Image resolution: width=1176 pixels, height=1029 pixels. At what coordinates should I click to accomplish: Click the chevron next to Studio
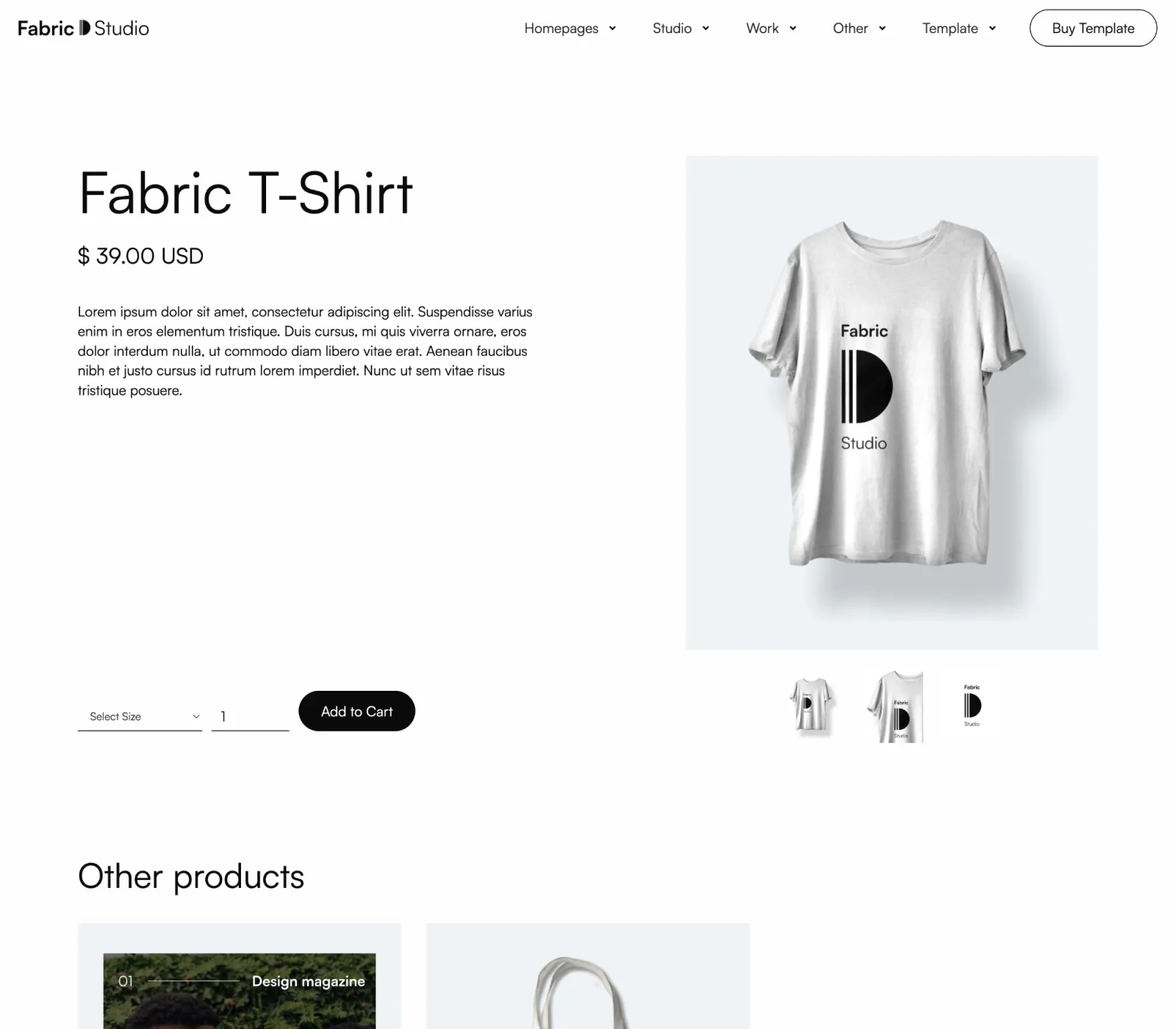706,29
